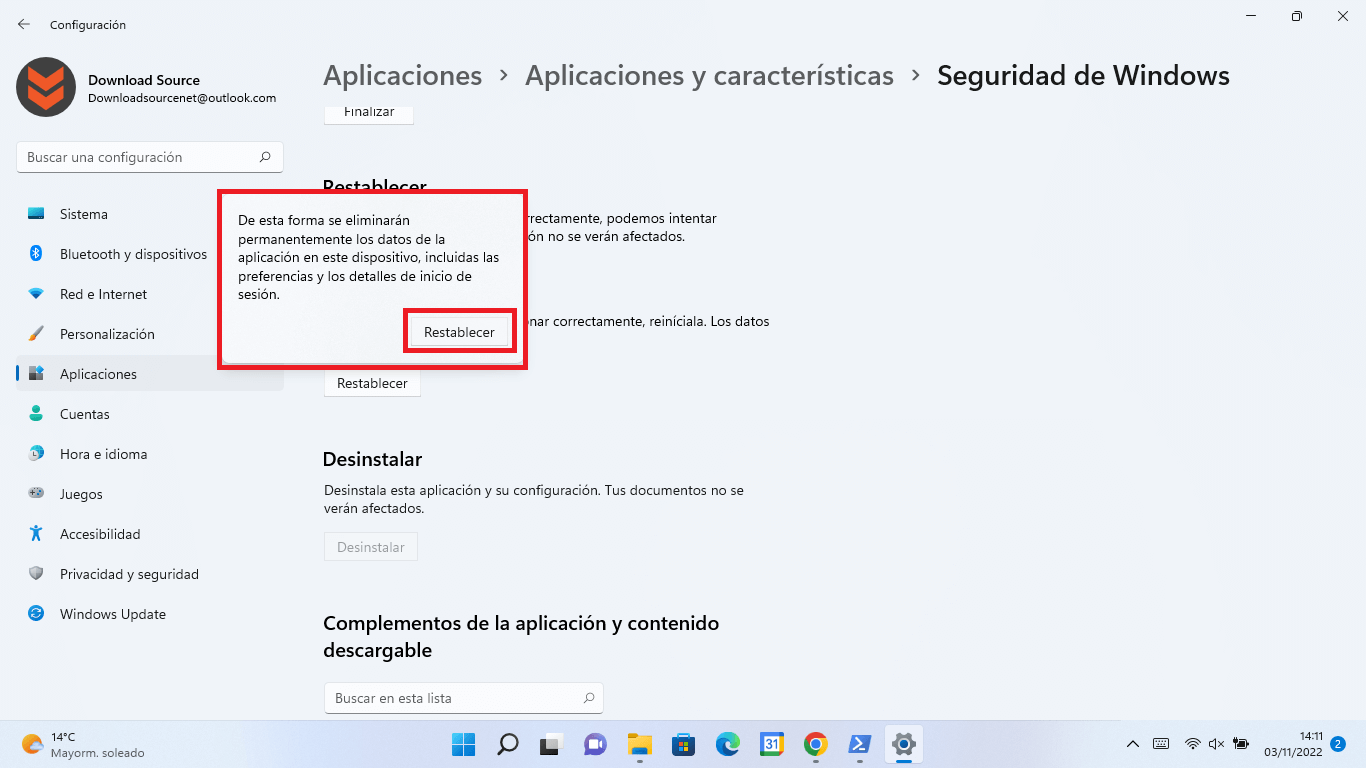Open the Calendar app on the taskbar
This screenshot has width=1366, height=768.
pyautogui.click(x=771, y=744)
